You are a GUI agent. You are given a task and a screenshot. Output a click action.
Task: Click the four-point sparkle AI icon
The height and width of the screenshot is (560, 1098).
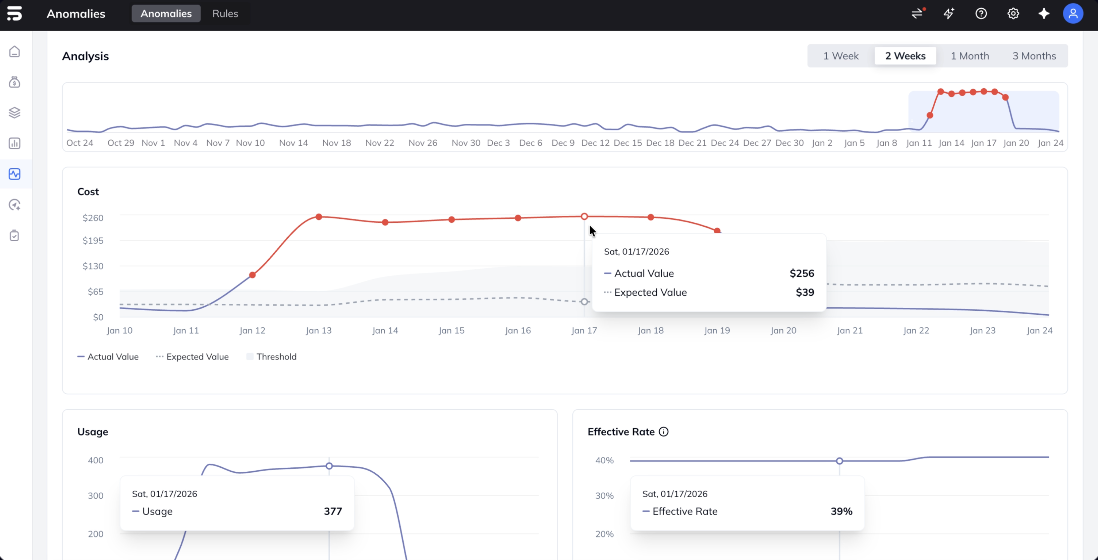click(x=1044, y=14)
